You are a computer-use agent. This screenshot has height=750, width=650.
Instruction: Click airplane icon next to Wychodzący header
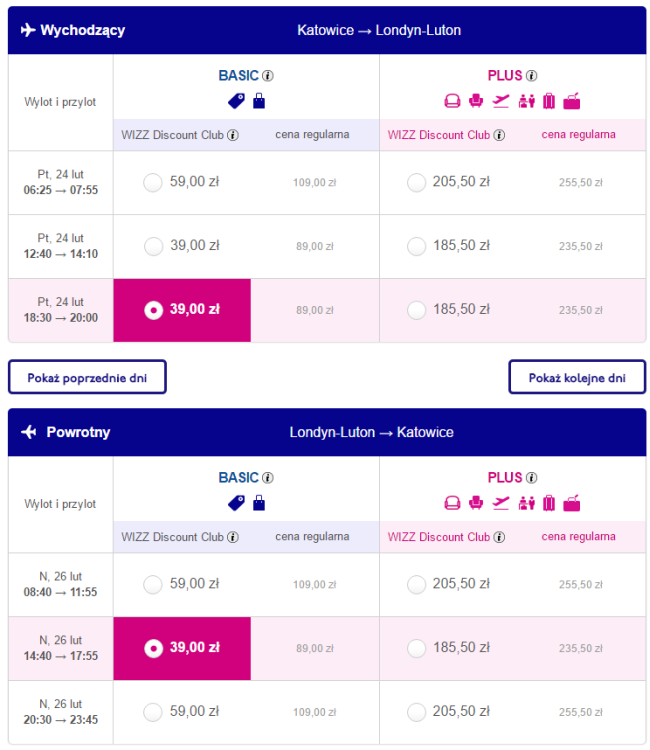pos(27,30)
